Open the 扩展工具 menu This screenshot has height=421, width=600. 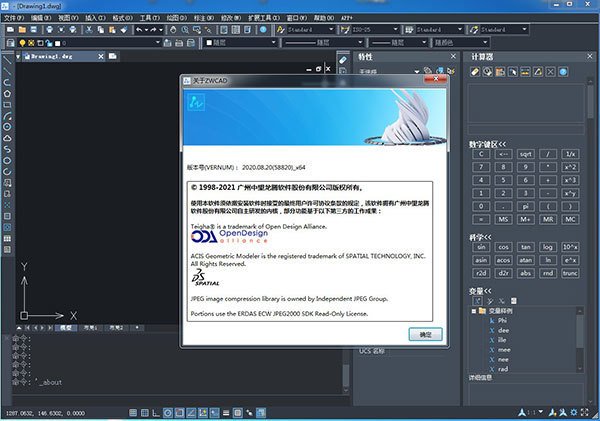point(264,18)
